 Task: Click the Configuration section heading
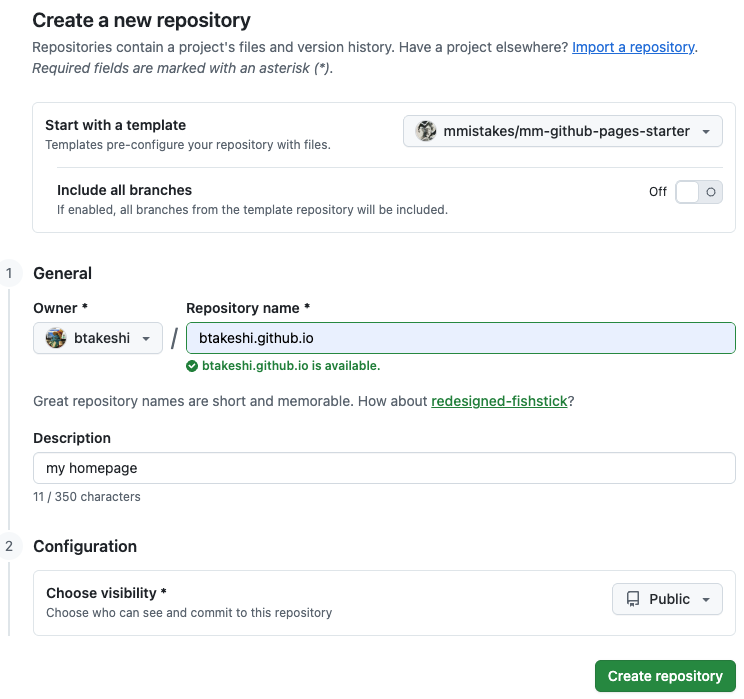[x=85, y=546]
